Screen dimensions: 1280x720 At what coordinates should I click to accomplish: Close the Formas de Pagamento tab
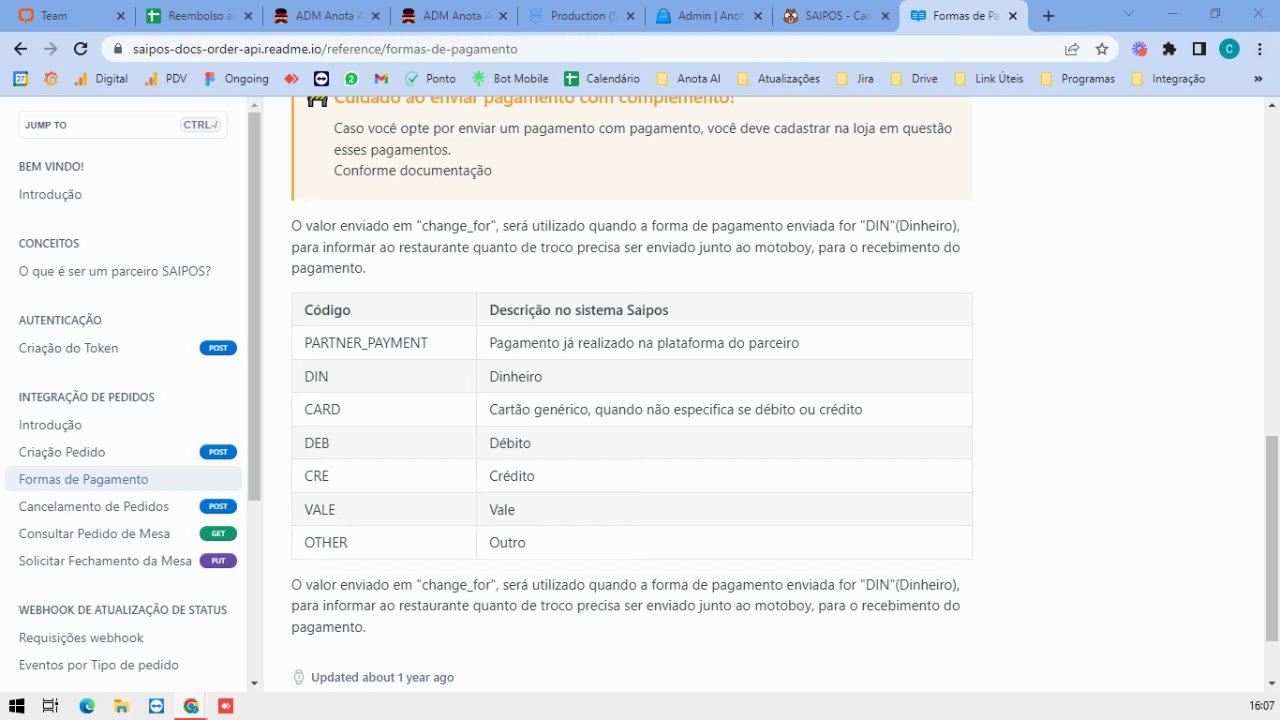1011,16
